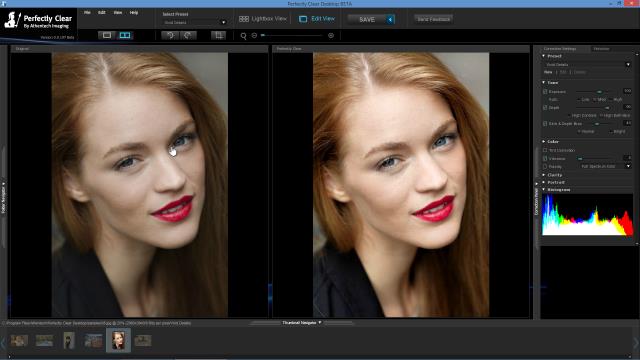Select the selected portrait thumbnail in filmstrip
This screenshot has width=640, height=360.
118,340
